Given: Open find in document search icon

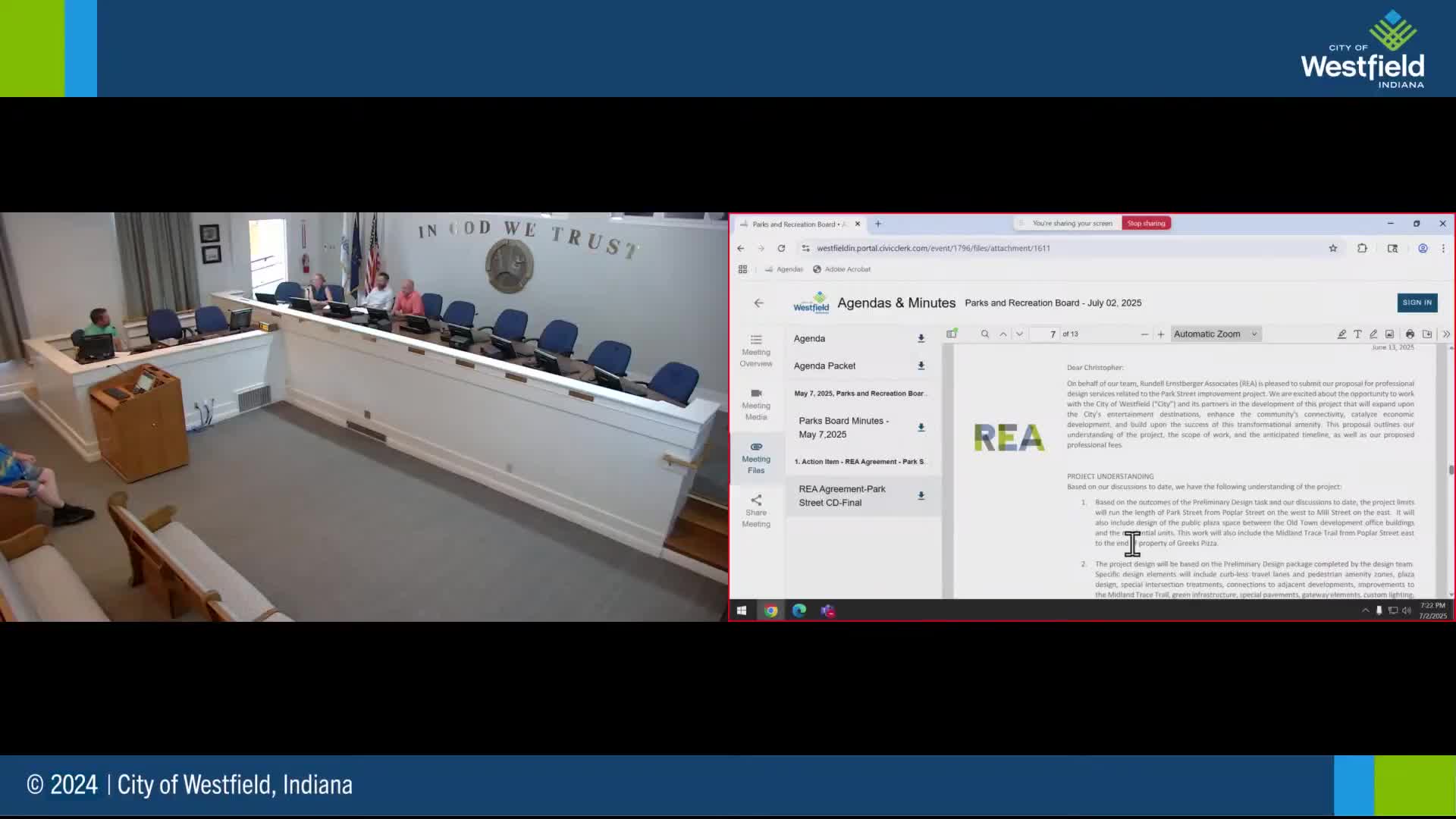Looking at the screenshot, I should (985, 334).
